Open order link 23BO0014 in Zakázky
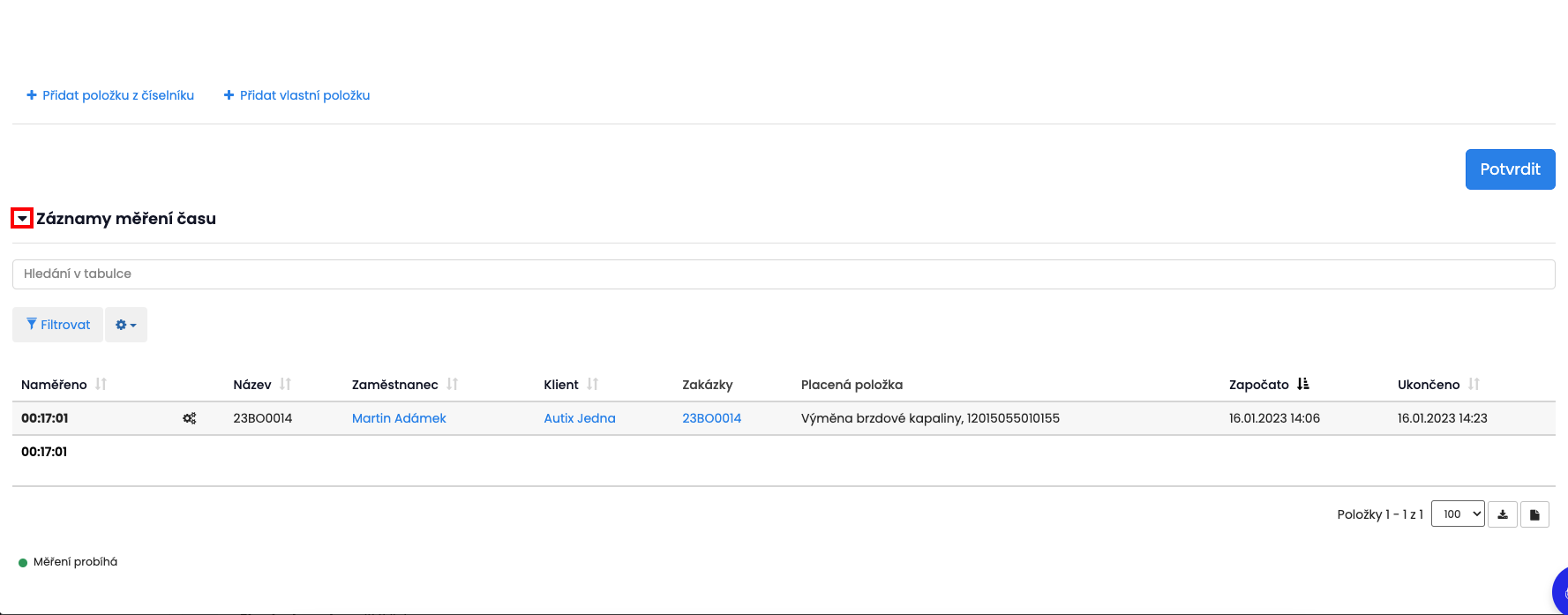1568x615 pixels. [711, 418]
